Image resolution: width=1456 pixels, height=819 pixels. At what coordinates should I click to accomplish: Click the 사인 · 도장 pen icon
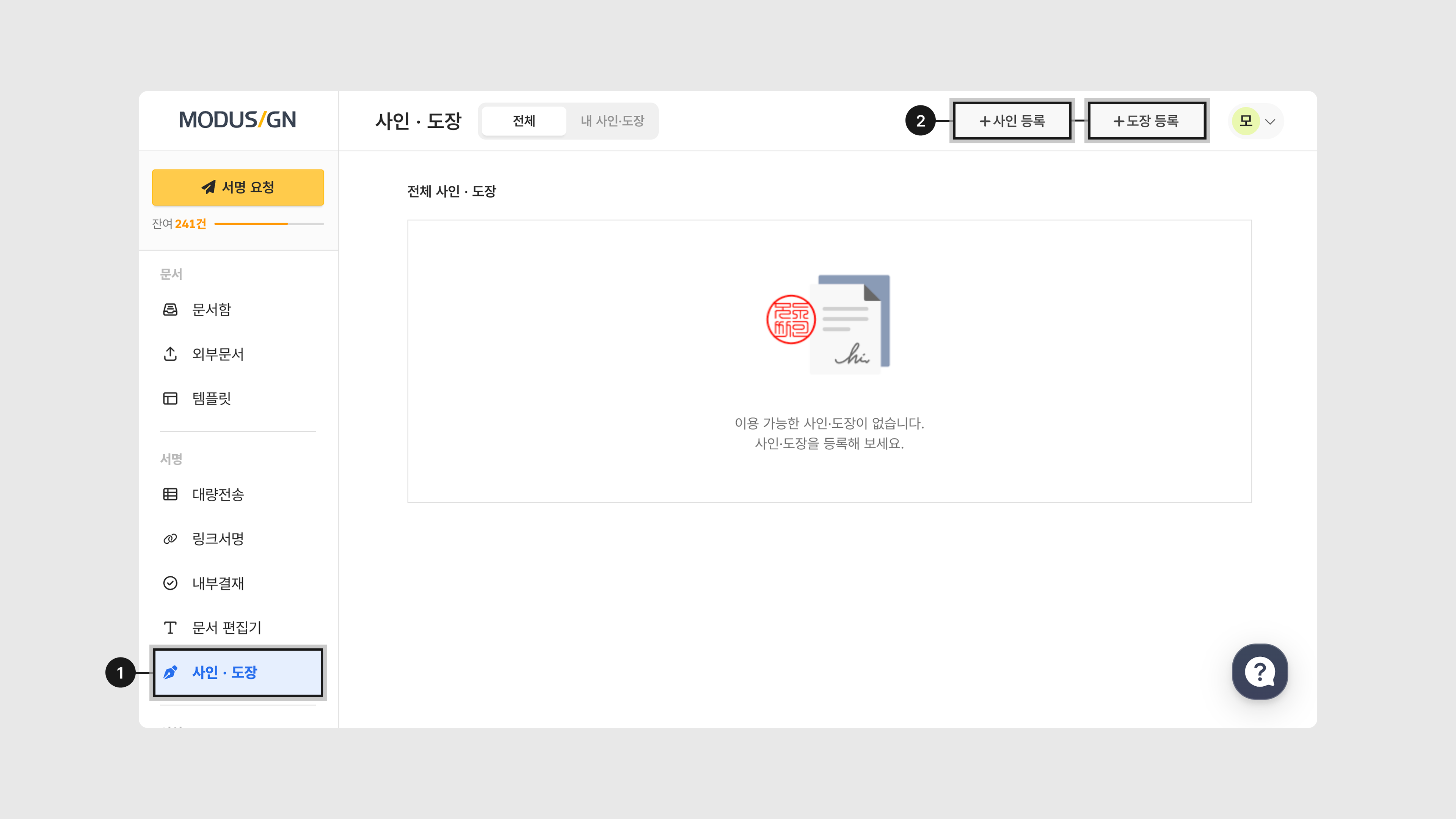pos(170,672)
